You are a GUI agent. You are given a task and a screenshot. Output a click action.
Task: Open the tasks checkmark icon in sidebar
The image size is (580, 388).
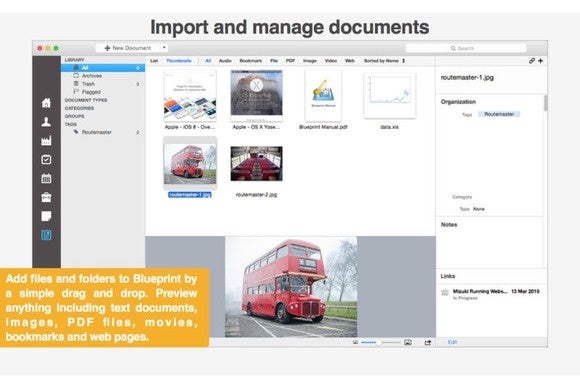point(46,159)
